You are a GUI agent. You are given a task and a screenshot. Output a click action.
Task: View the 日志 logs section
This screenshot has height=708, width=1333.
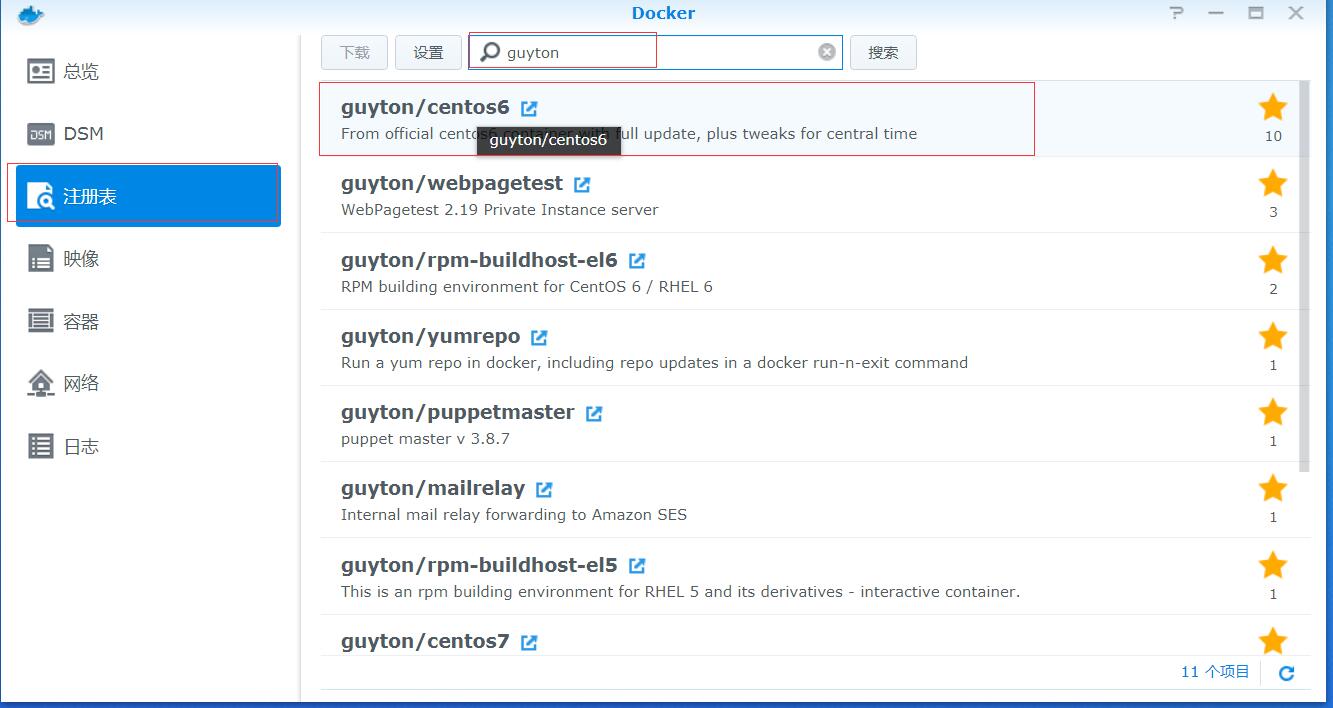coord(148,446)
